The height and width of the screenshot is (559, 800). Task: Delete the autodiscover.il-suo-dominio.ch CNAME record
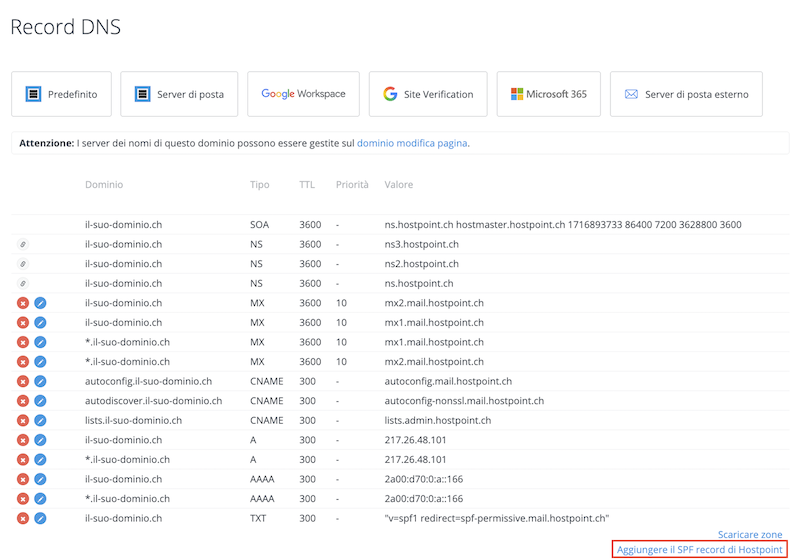(x=23, y=401)
